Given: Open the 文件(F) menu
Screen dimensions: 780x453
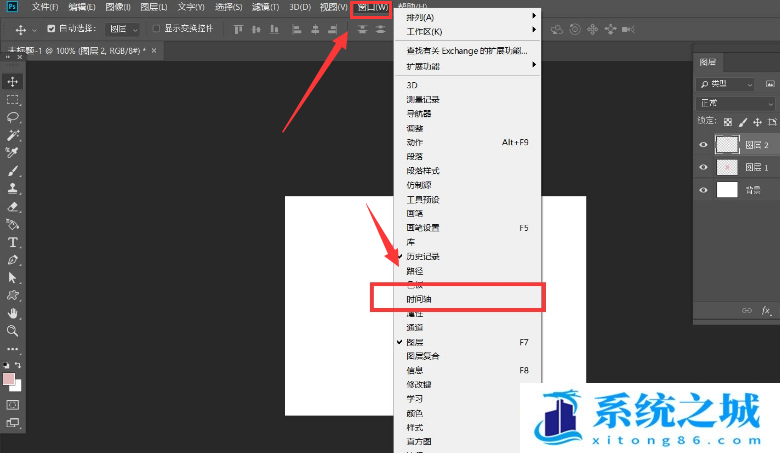Looking at the screenshot, I should 45,7.
